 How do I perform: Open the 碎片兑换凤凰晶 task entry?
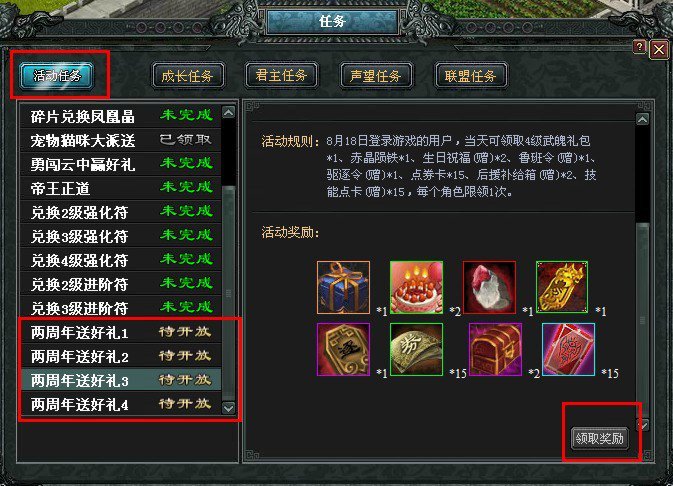(121, 116)
